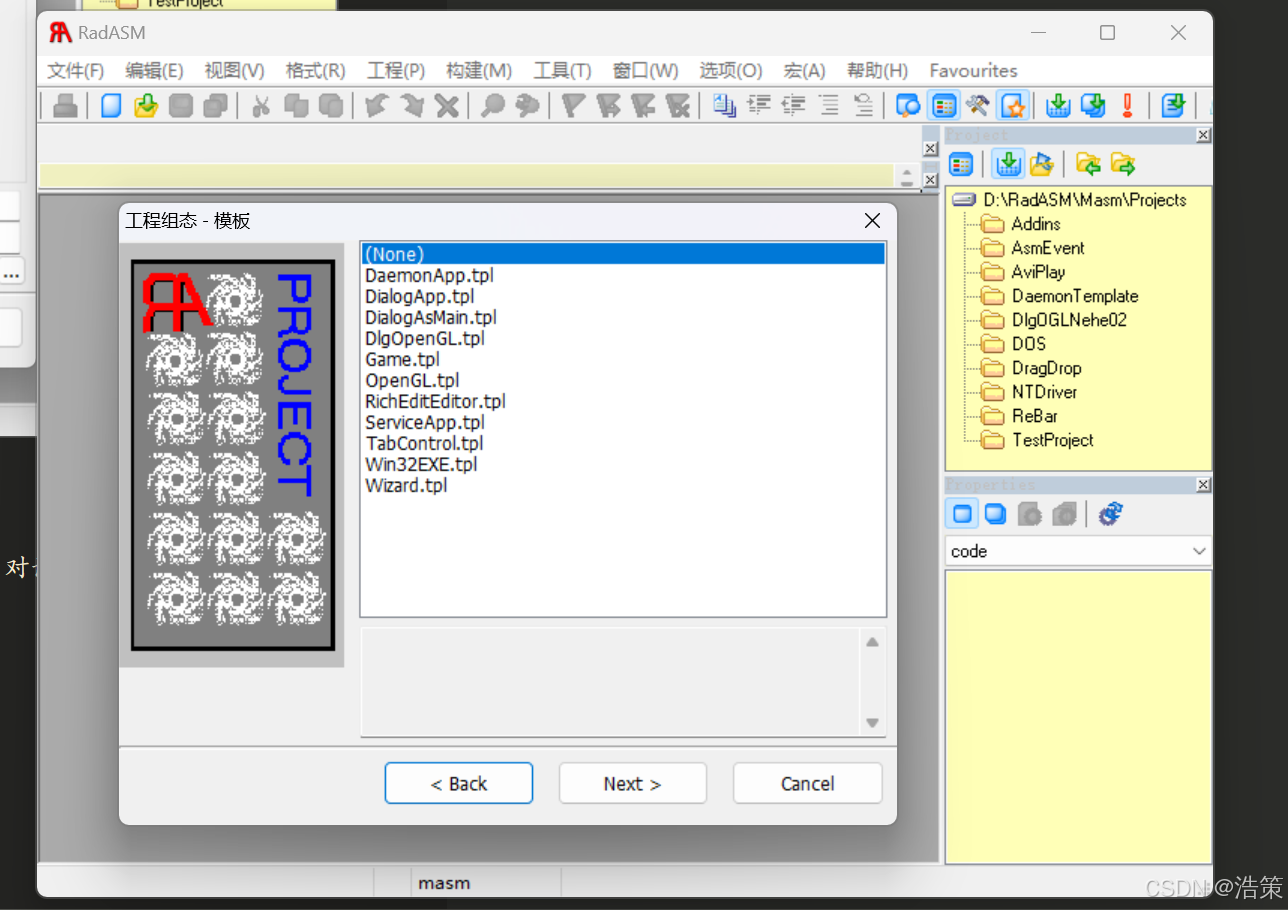
Task: Click the Next > button
Action: click(x=633, y=783)
